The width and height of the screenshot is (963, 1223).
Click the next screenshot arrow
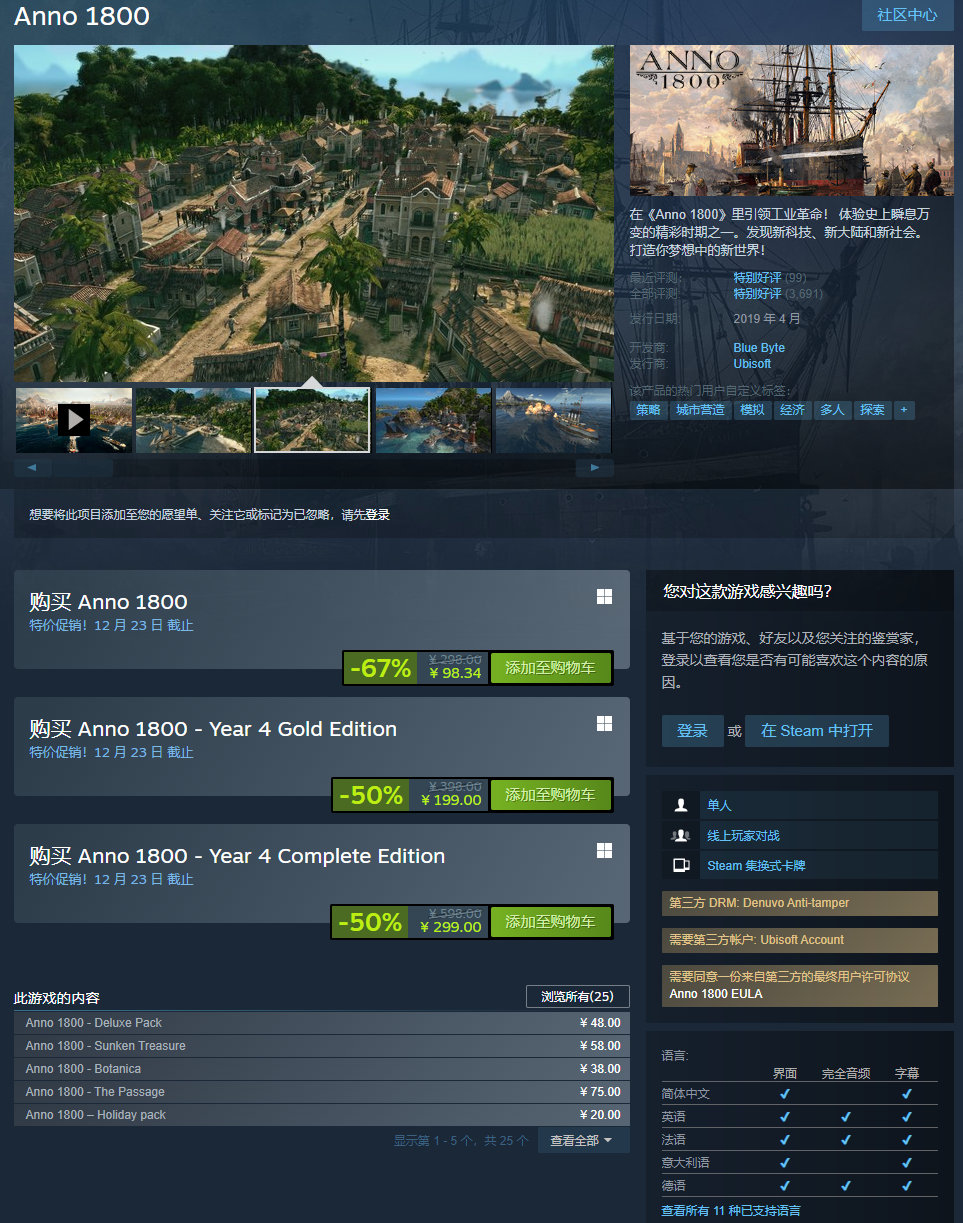pos(594,467)
